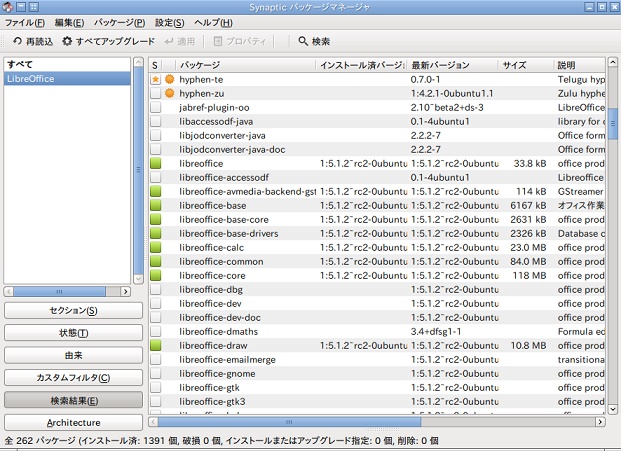Click the orange Ubuntu icon for hyphen-zu

click(x=170, y=93)
